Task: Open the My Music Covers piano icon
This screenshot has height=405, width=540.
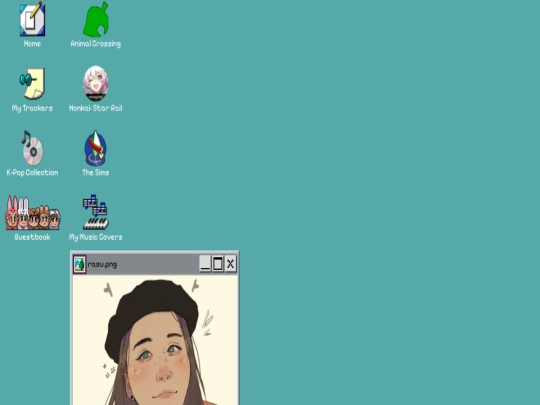Action: coord(96,212)
